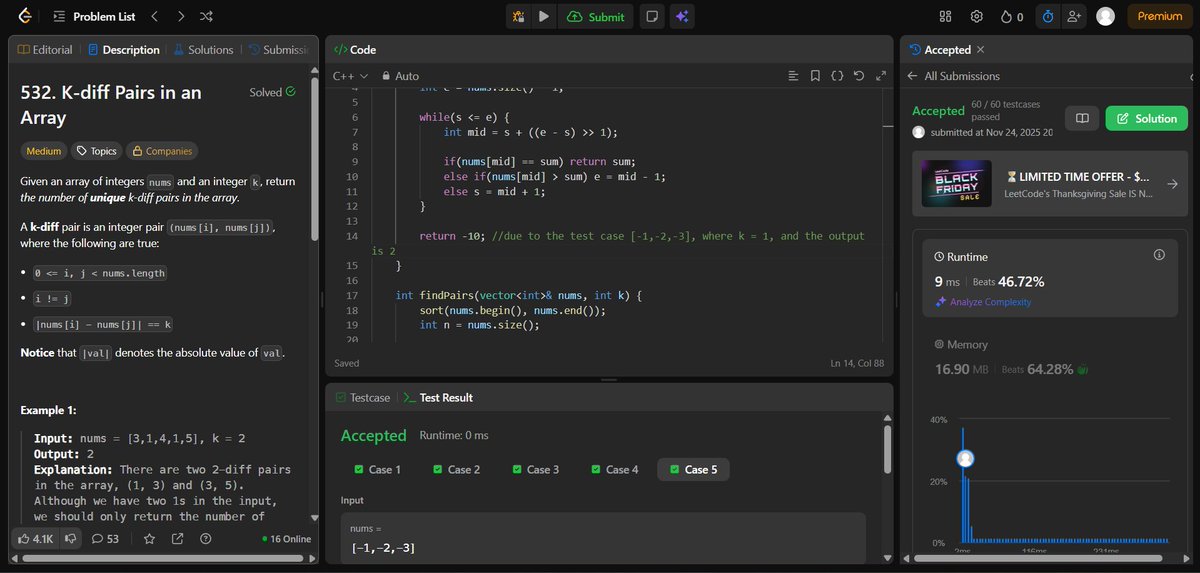The height and width of the screenshot is (573, 1200).
Task: Share problem via external link icon
Action: [x=177, y=538]
